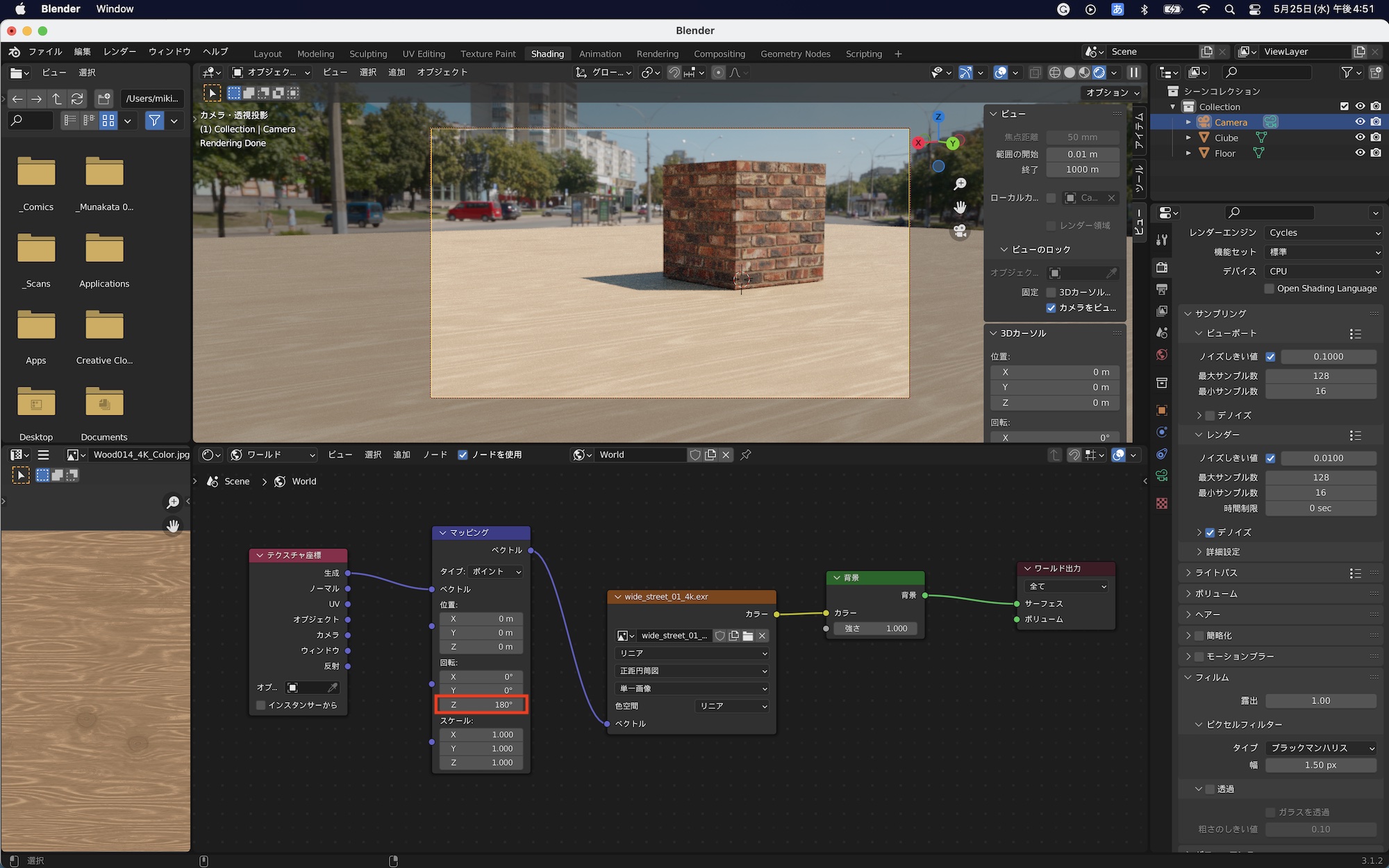Enable Open Shading Language checkbox
The height and width of the screenshot is (868, 1389).
point(1270,288)
